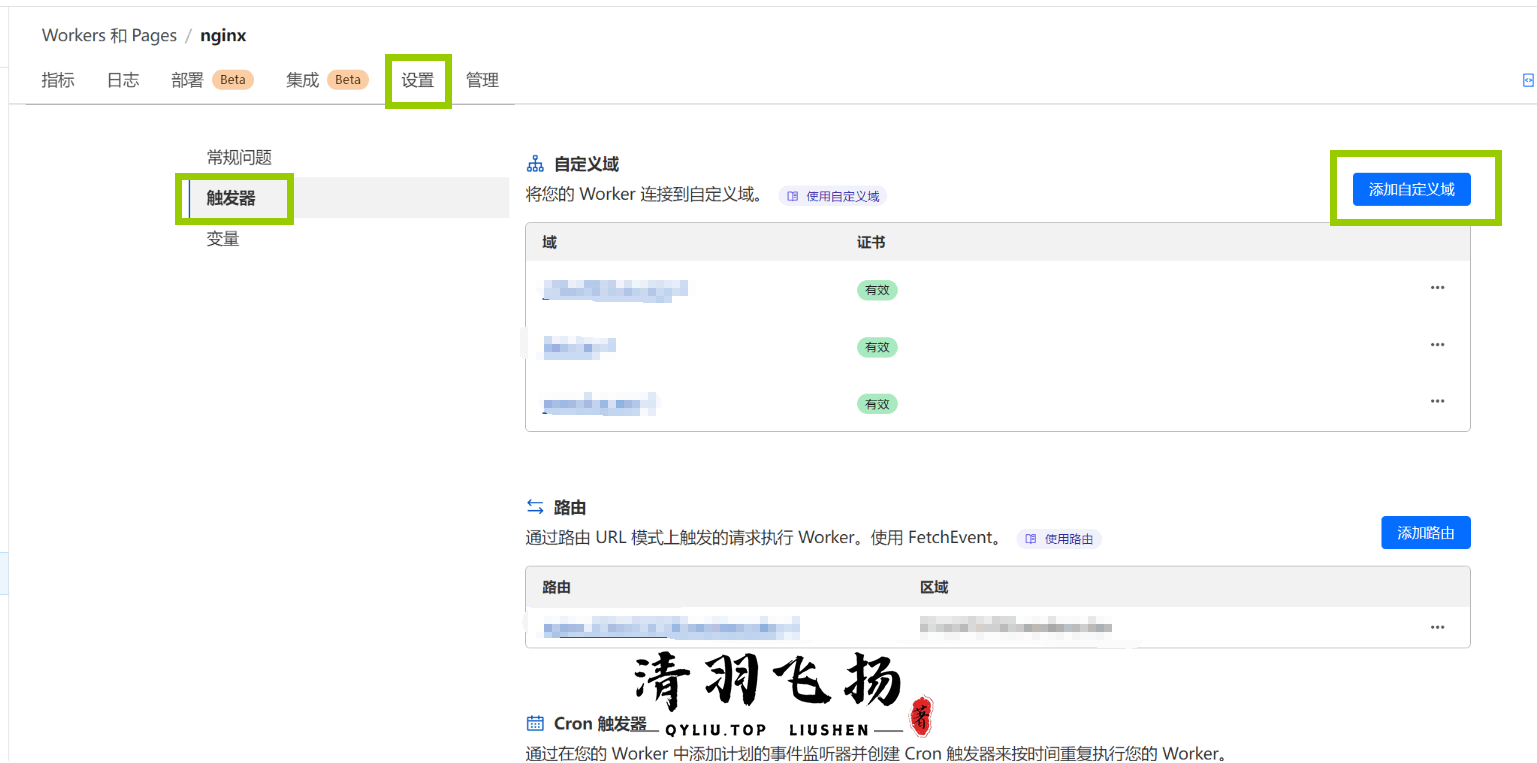Open the 部署 Beta tab
Image resolution: width=1537 pixels, height=763 pixels.
tap(212, 80)
